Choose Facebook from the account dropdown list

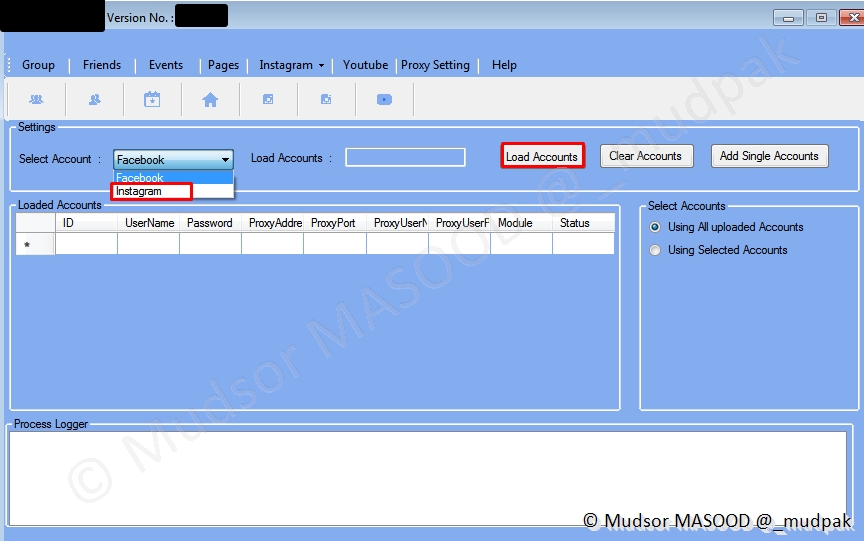150,178
